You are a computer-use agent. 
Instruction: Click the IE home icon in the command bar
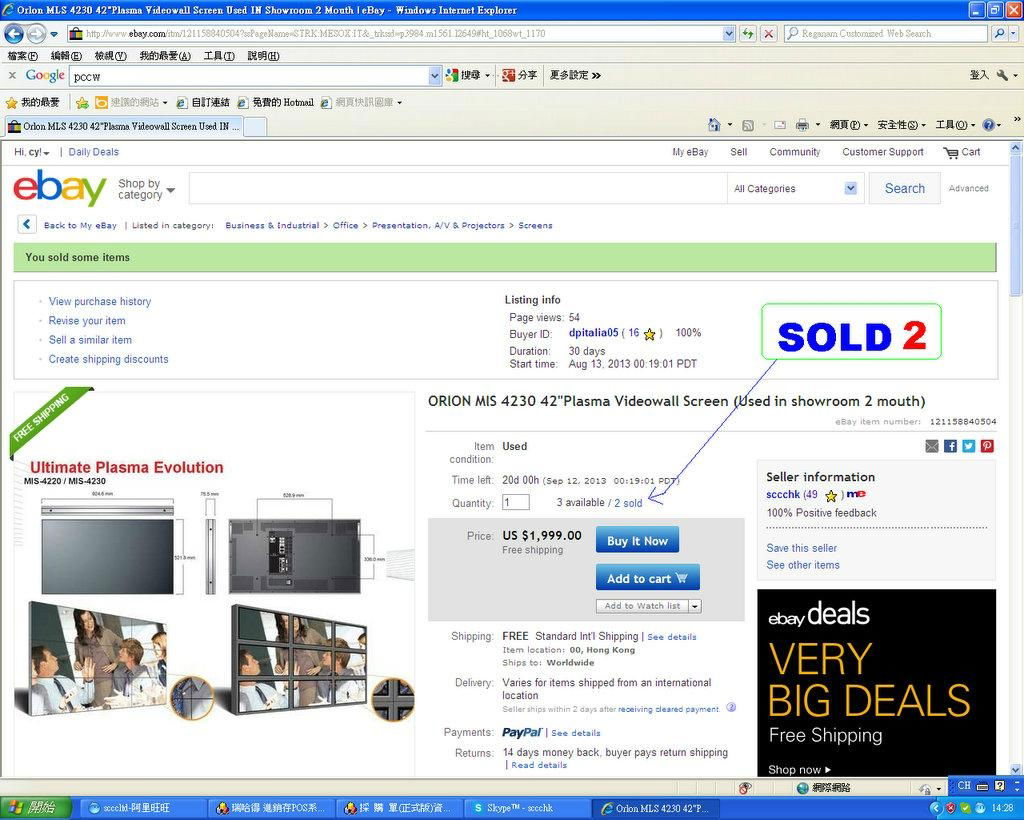click(x=714, y=125)
